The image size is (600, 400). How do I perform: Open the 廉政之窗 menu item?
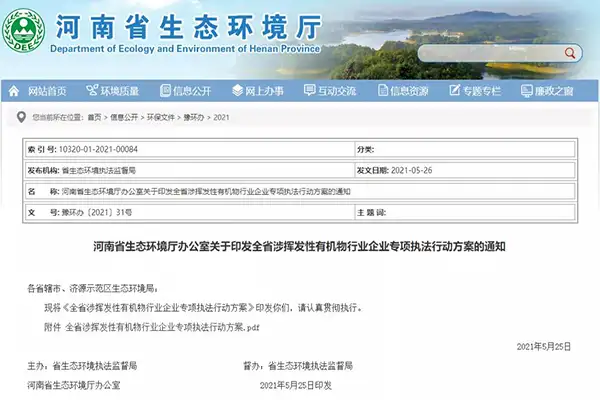tap(554, 91)
